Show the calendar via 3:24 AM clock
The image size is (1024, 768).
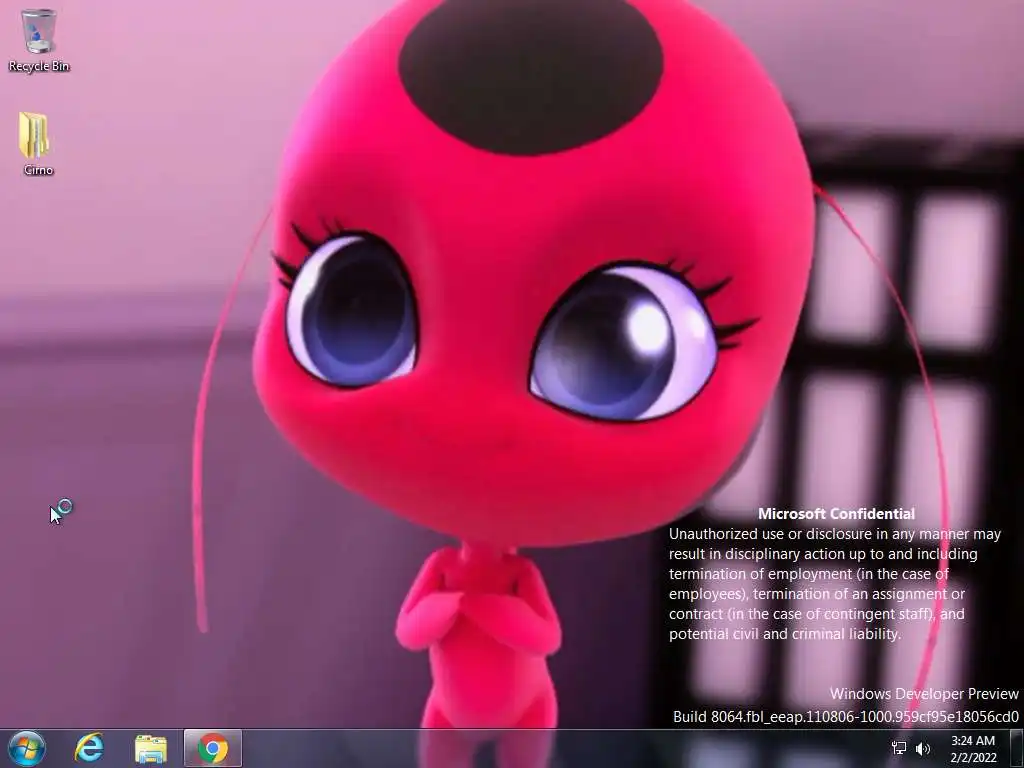coord(972,748)
